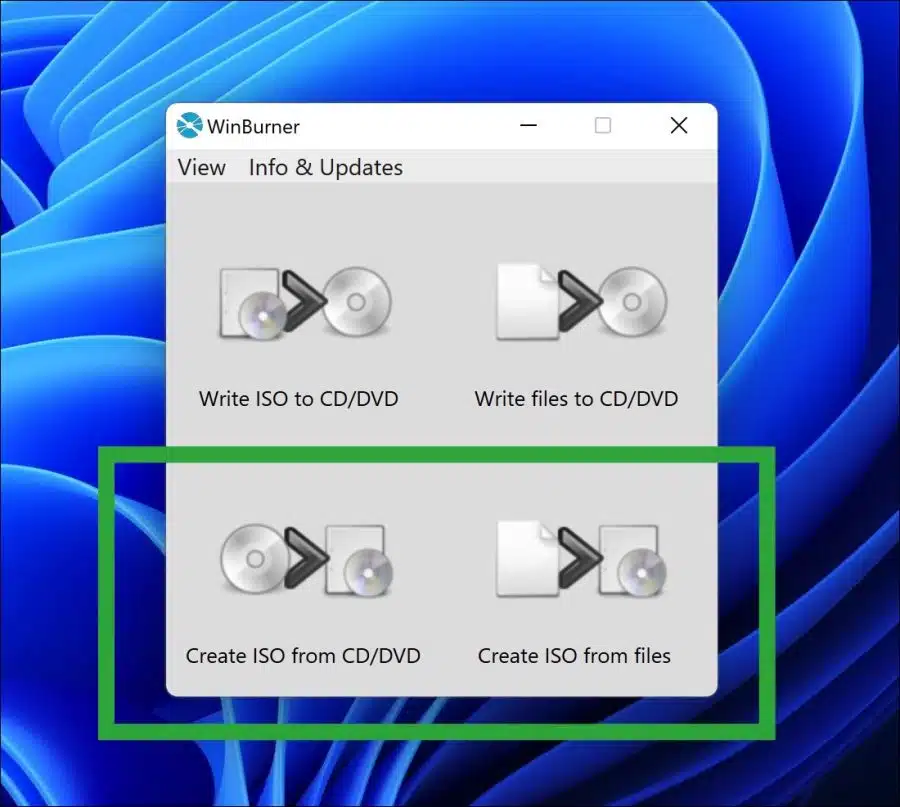Select the 'Create ISO from CD/DVD' label
Screen dimensions: 900x807
tap(303, 655)
